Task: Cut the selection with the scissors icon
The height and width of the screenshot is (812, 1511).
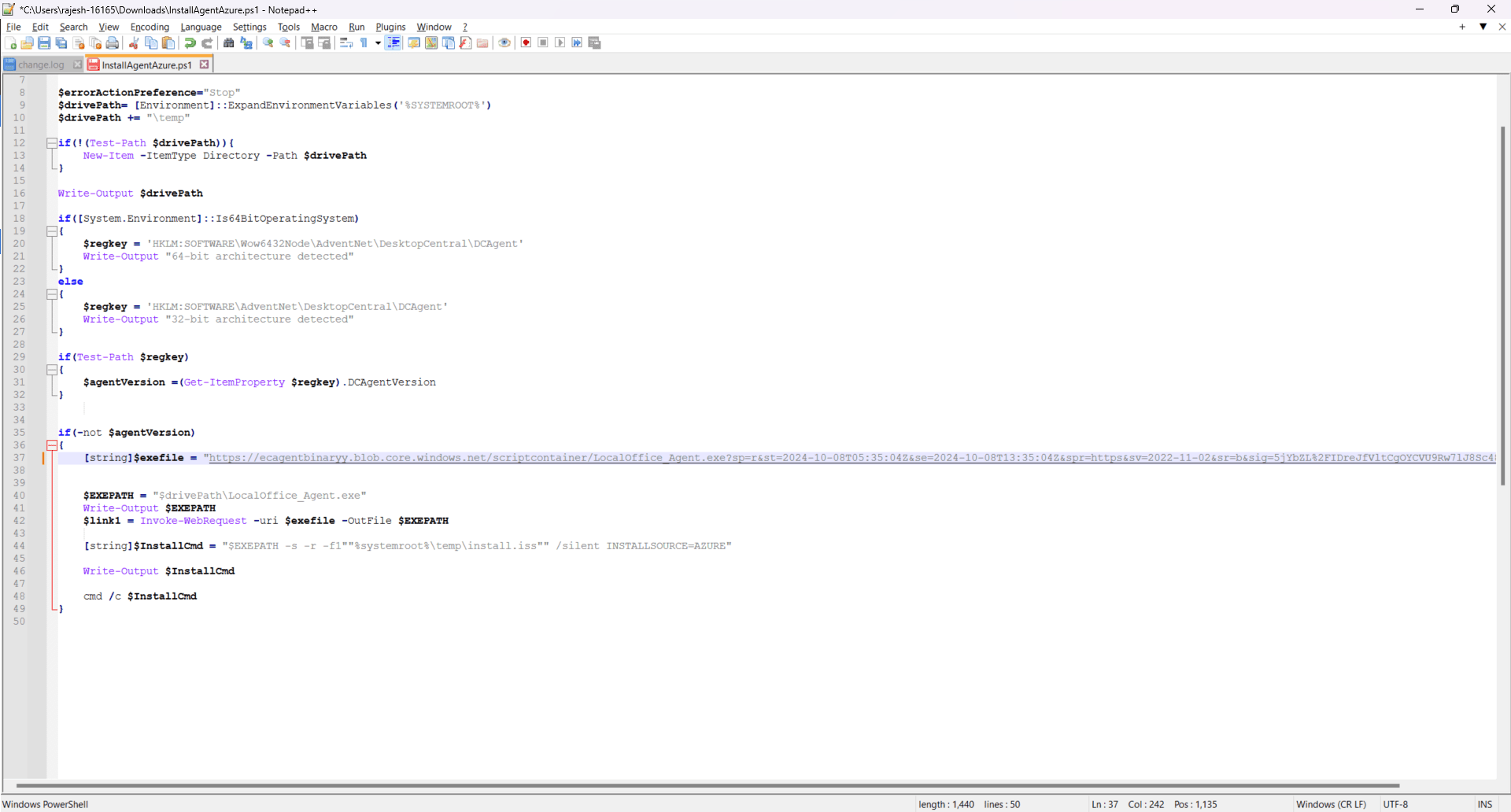Action: tap(134, 43)
